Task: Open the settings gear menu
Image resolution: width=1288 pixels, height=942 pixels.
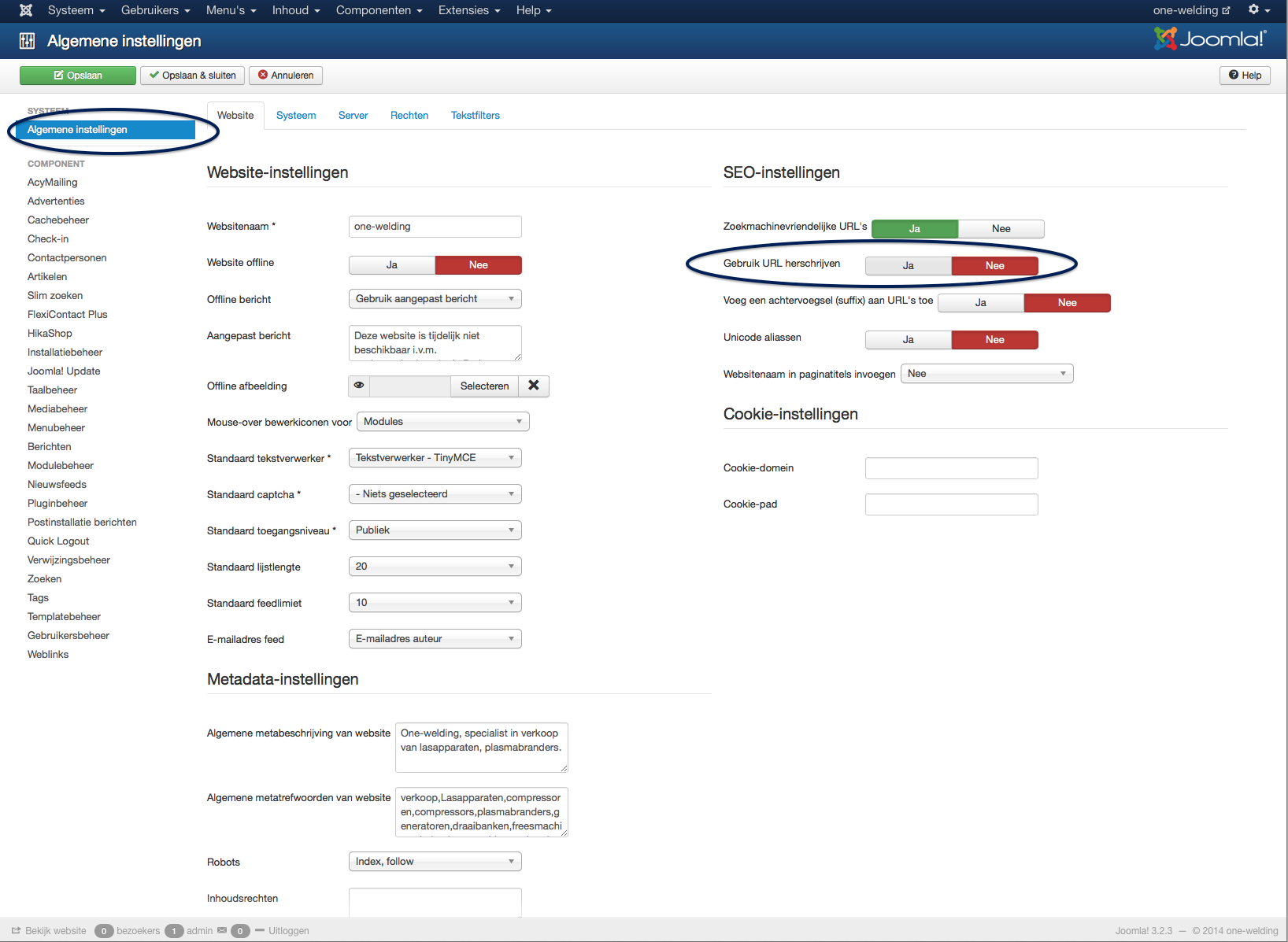Action: click(x=1258, y=10)
